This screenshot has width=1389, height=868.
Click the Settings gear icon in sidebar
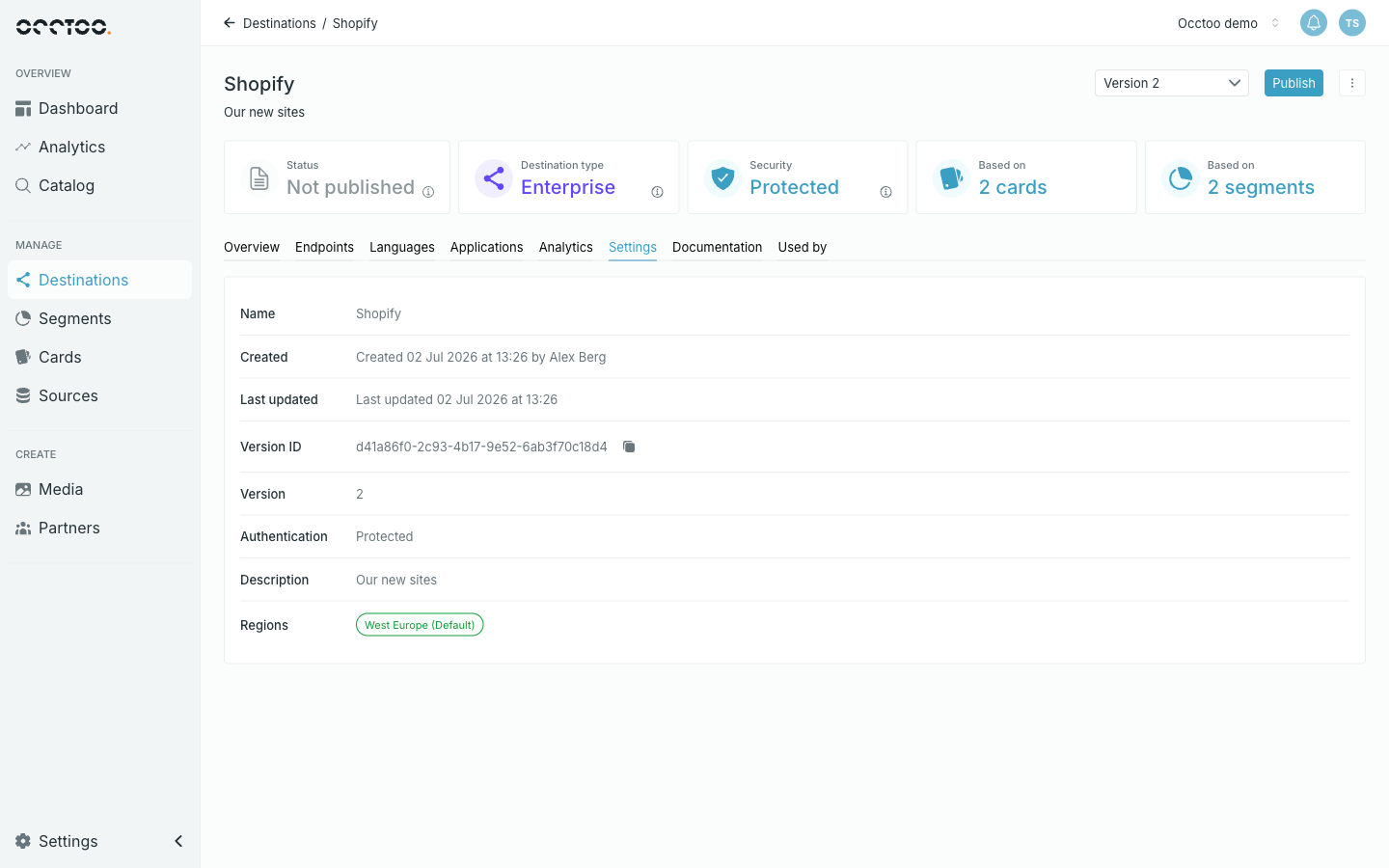23,842
